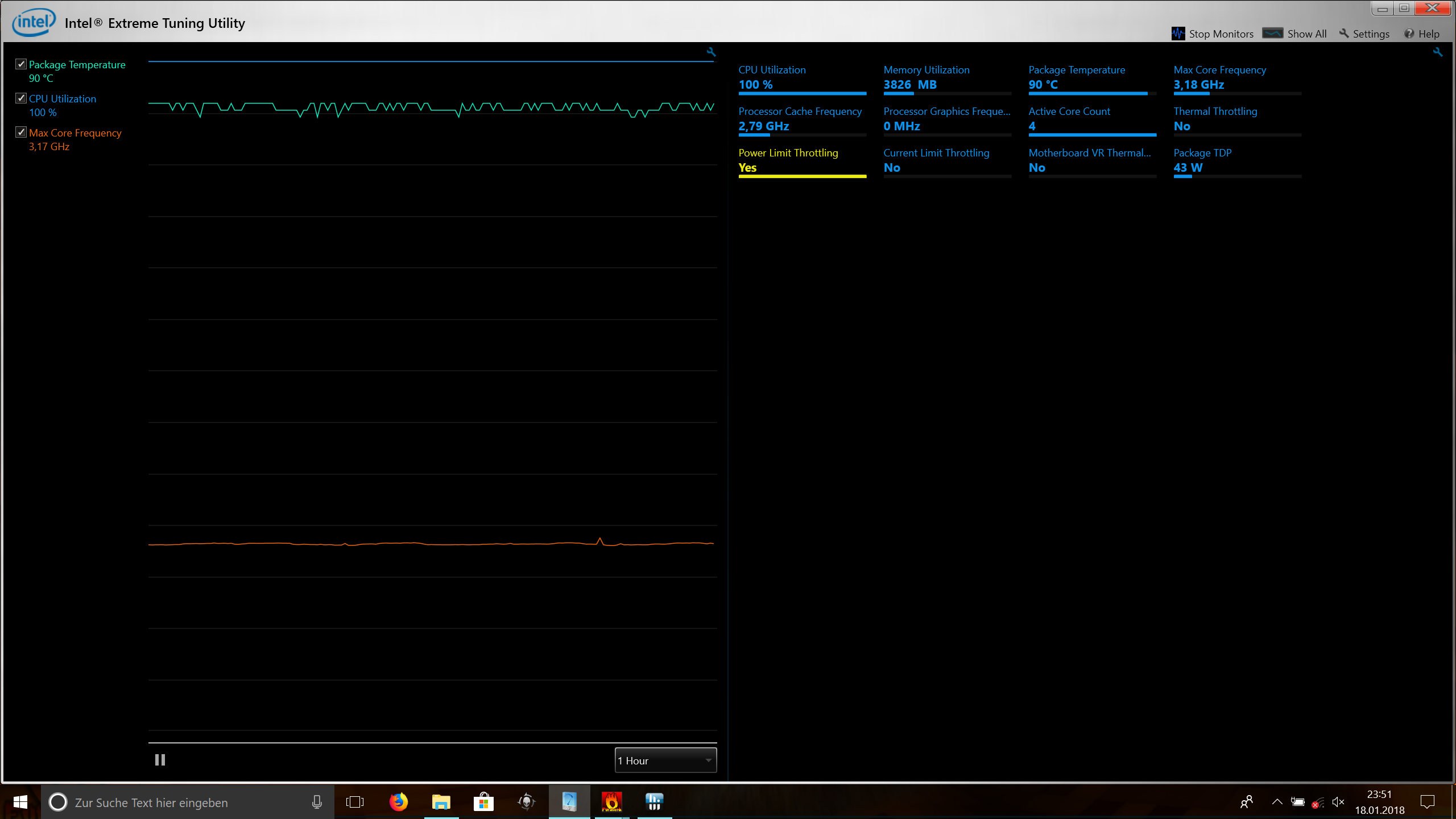Switch to Intel XTU taskbar icon
Screen dimensions: 1456x819
click(655, 802)
